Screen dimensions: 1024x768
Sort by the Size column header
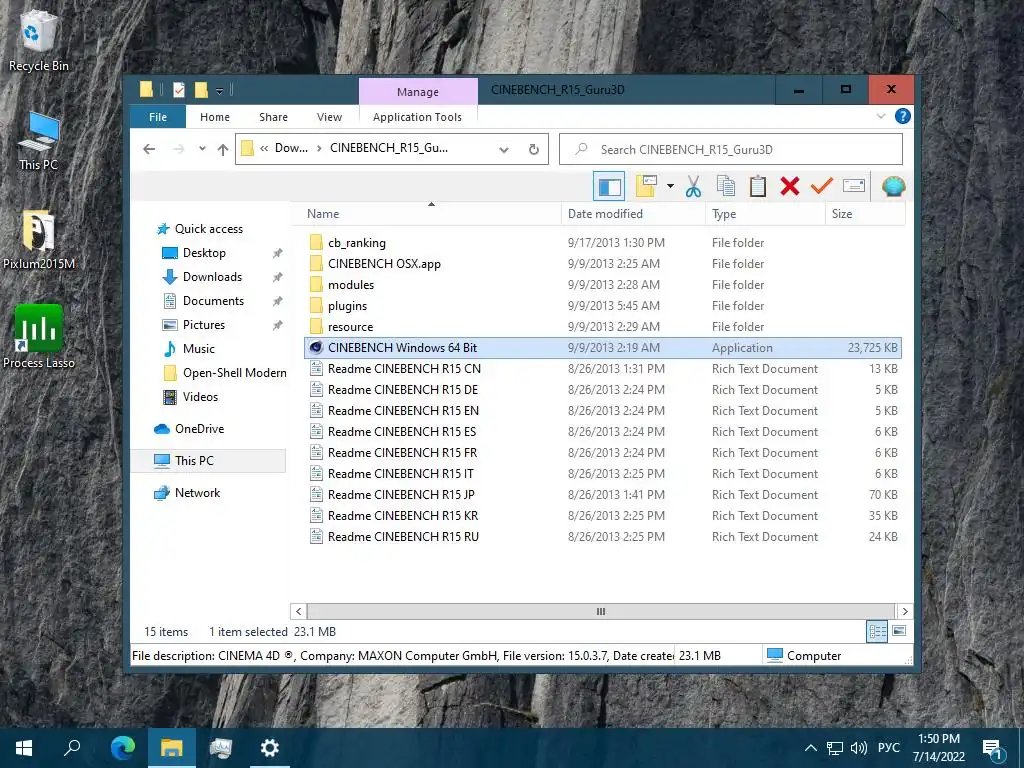pyautogui.click(x=865, y=214)
